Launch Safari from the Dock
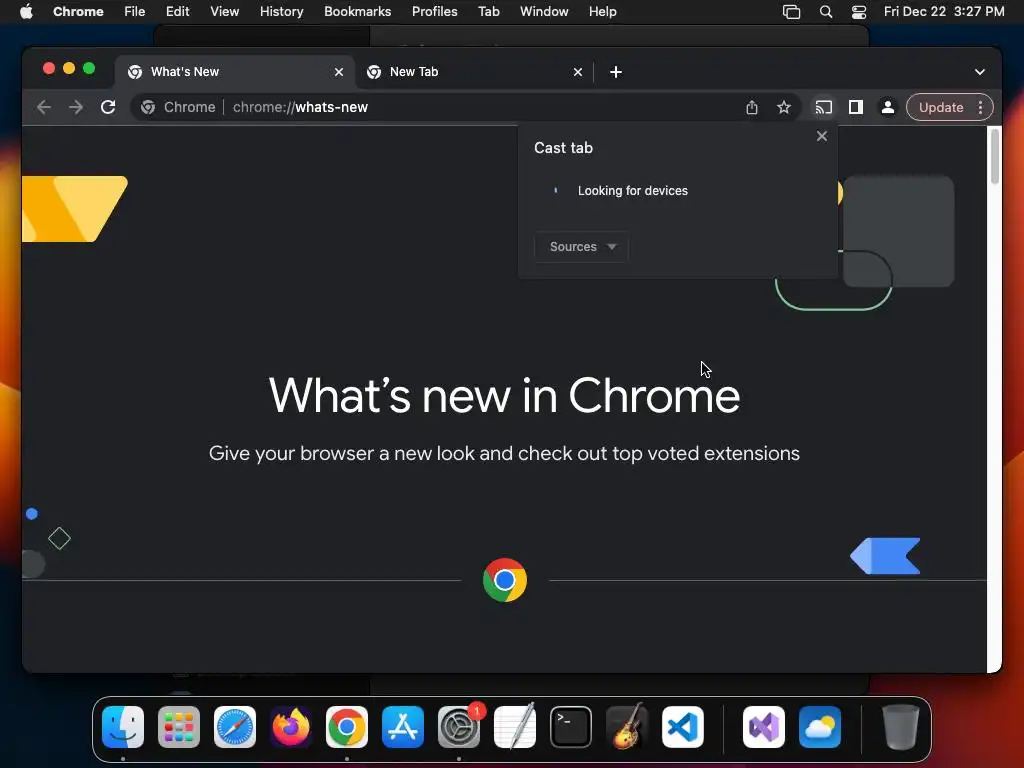This screenshot has width=1024, height=768. pos(235,727)
